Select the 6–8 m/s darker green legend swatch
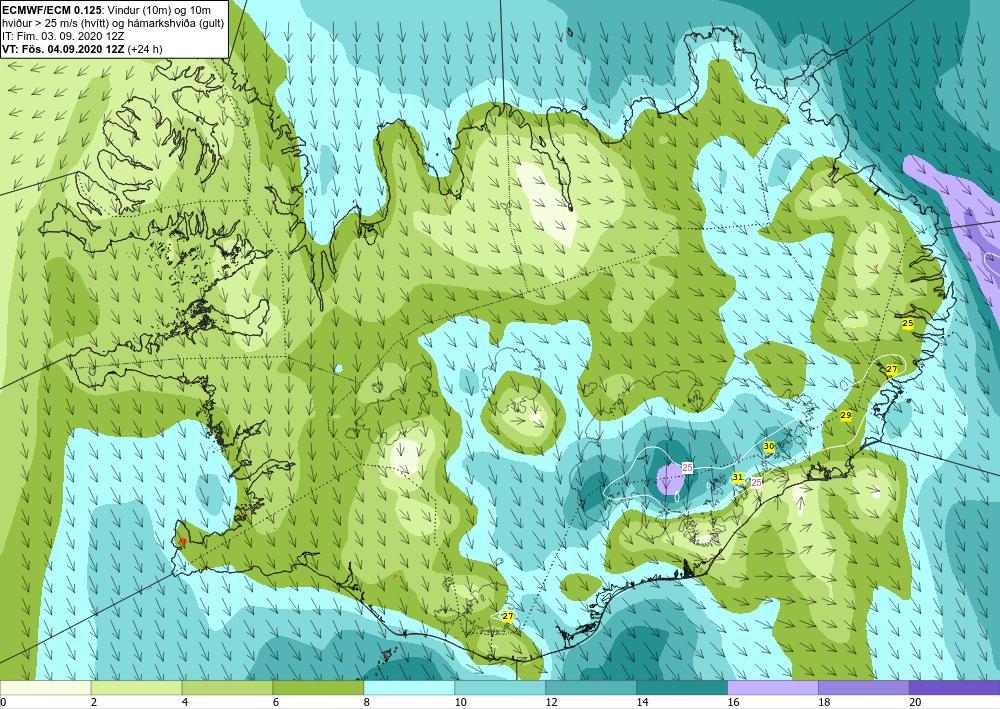The height and width of the screenshot is (709, 1000). pyautogui.click(x=318, y=687)
